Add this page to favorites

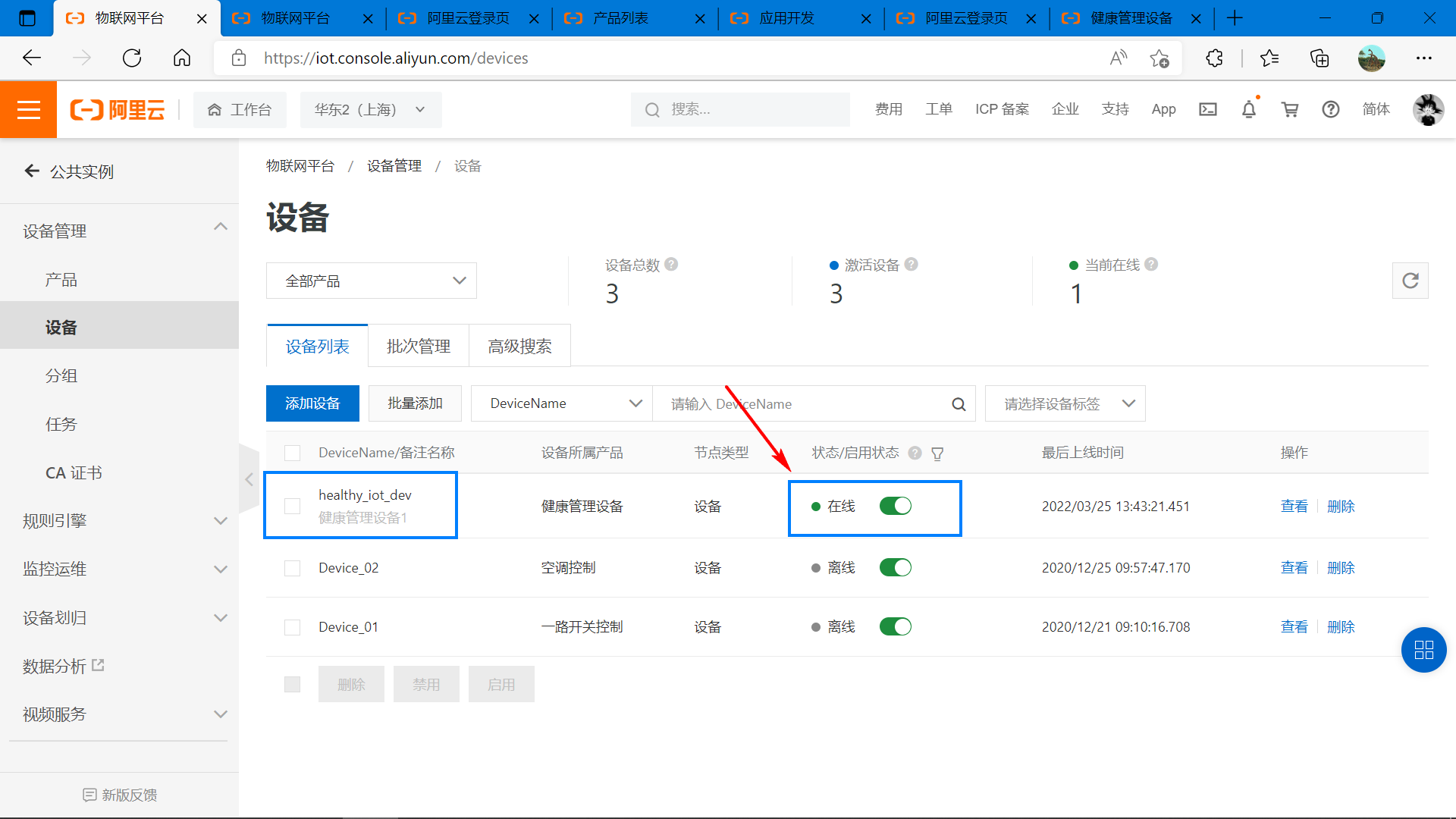(x=1159, y=58)
